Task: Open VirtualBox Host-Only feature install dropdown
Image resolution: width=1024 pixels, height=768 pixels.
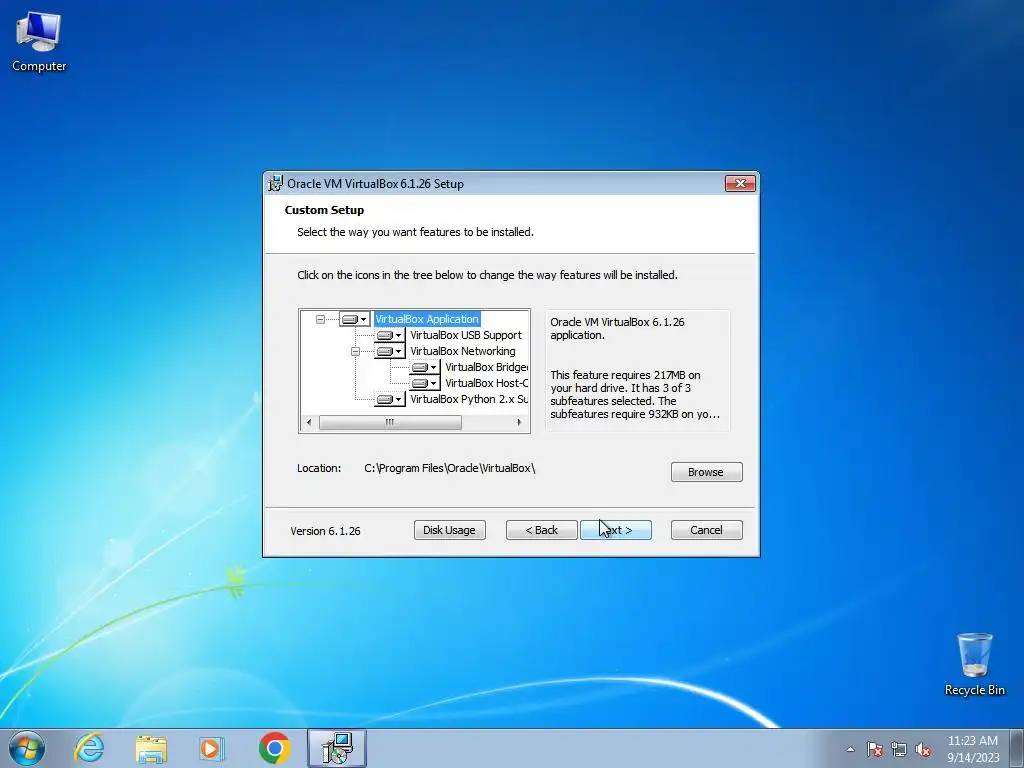Action: 424,383
